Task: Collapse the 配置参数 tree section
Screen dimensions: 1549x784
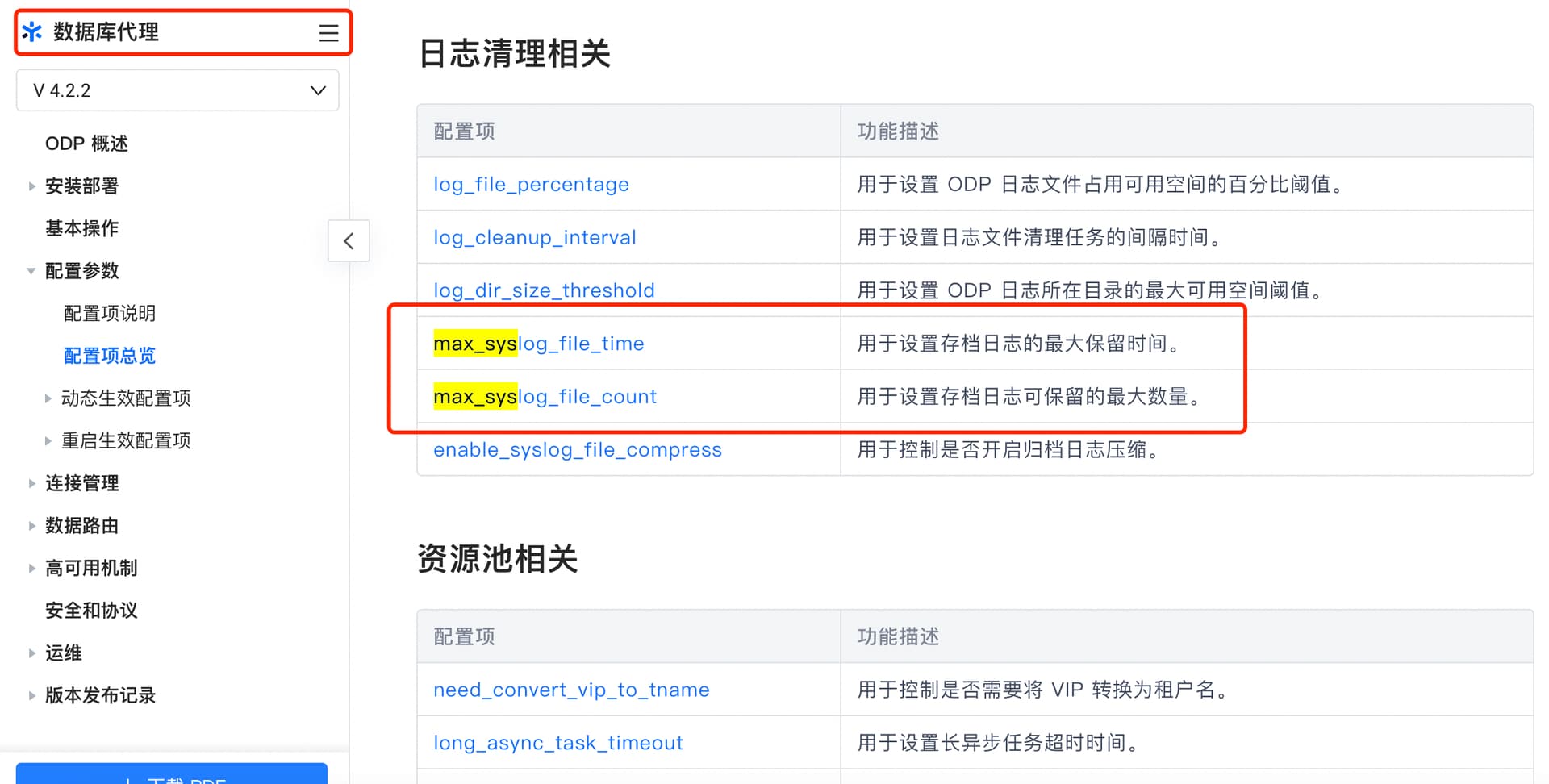Action: (31, 271)
